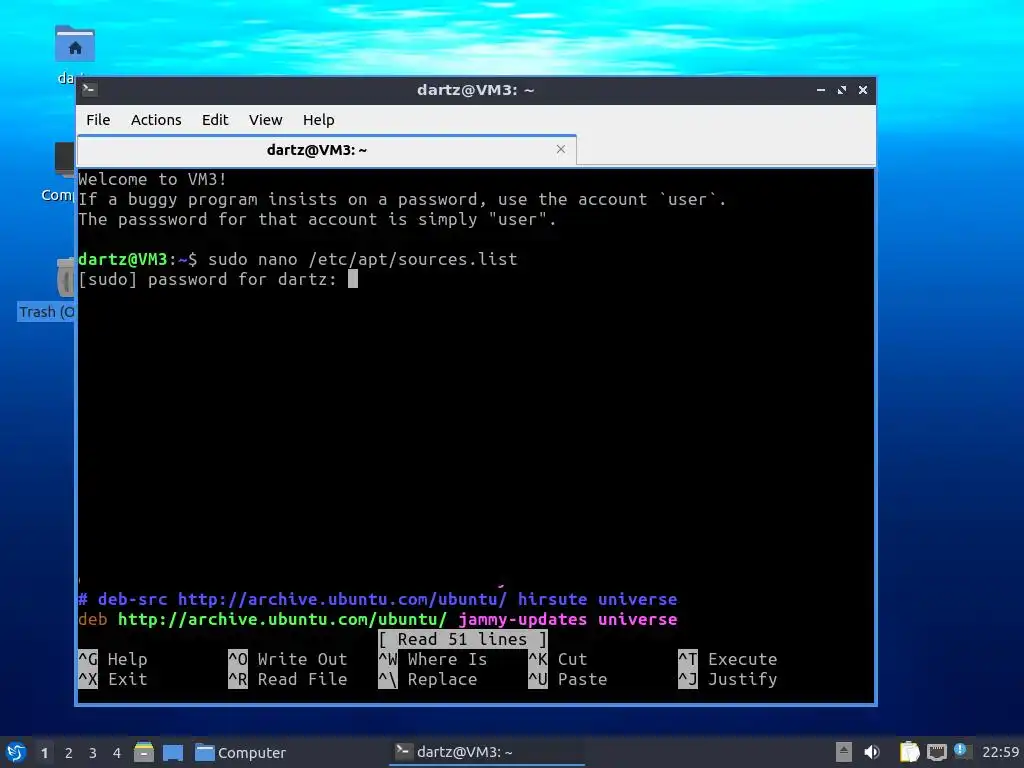Select dartz@VM3 taskbar window button
Image resolution: width=1024 pixels, height=768 pixels.
pyautogui.click(x=487, y=752)
